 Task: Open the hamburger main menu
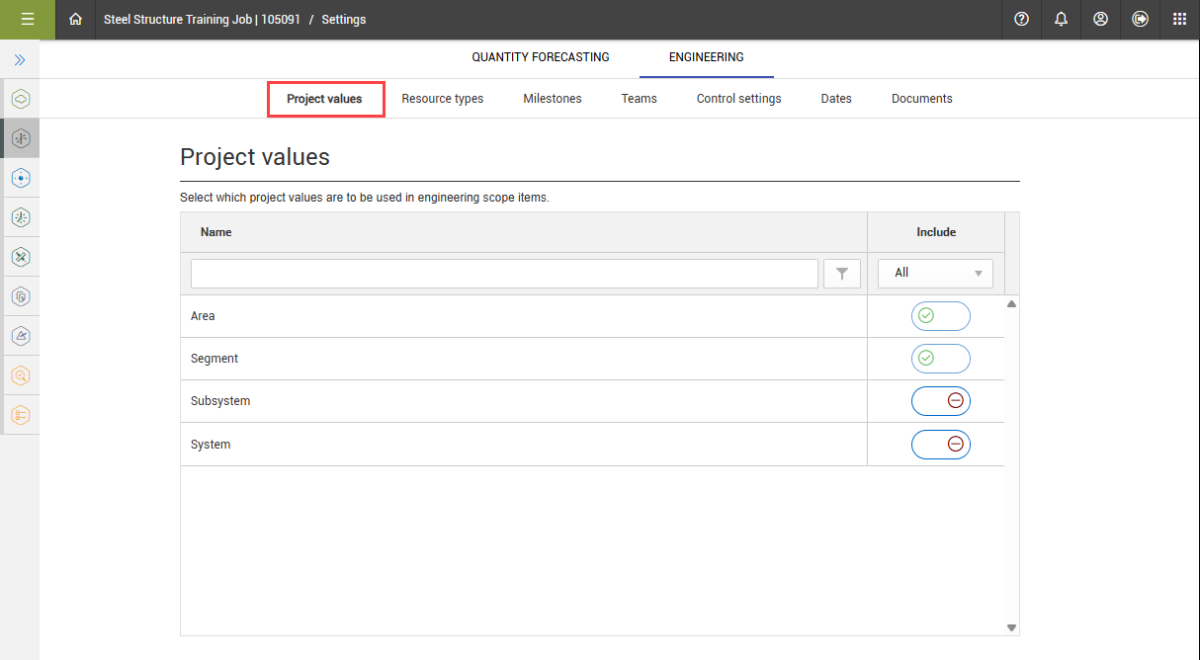[27, 19]
